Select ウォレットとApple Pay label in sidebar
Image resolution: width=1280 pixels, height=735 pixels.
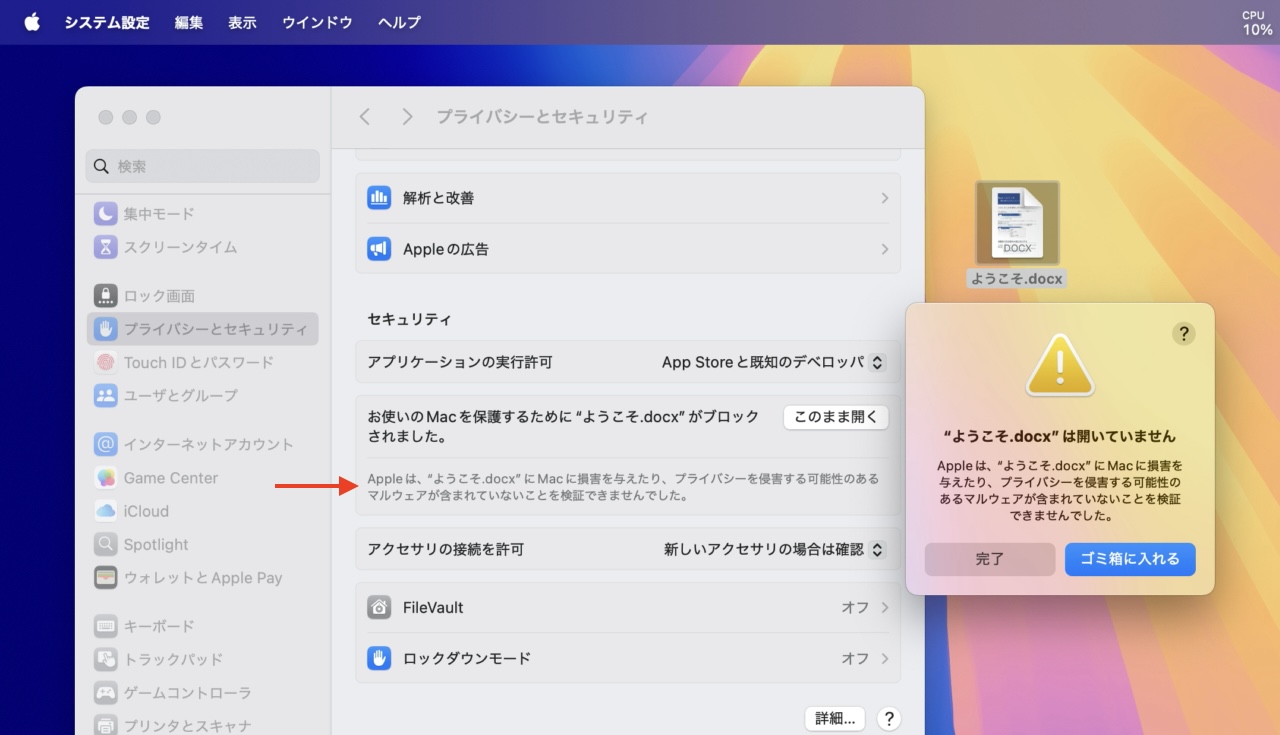[x=203, y=577]
